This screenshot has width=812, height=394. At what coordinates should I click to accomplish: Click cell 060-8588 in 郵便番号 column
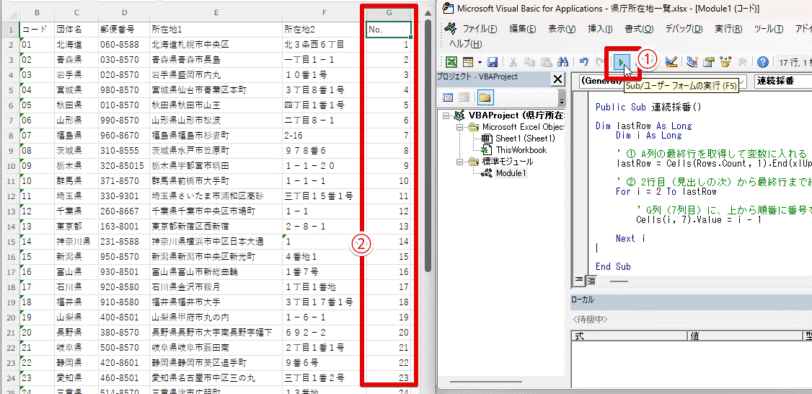(123, 45)
